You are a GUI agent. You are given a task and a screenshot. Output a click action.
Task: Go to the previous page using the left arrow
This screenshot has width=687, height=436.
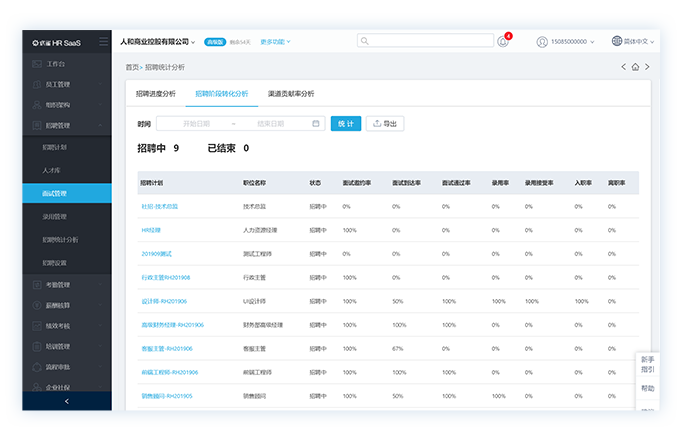[623, 67]
